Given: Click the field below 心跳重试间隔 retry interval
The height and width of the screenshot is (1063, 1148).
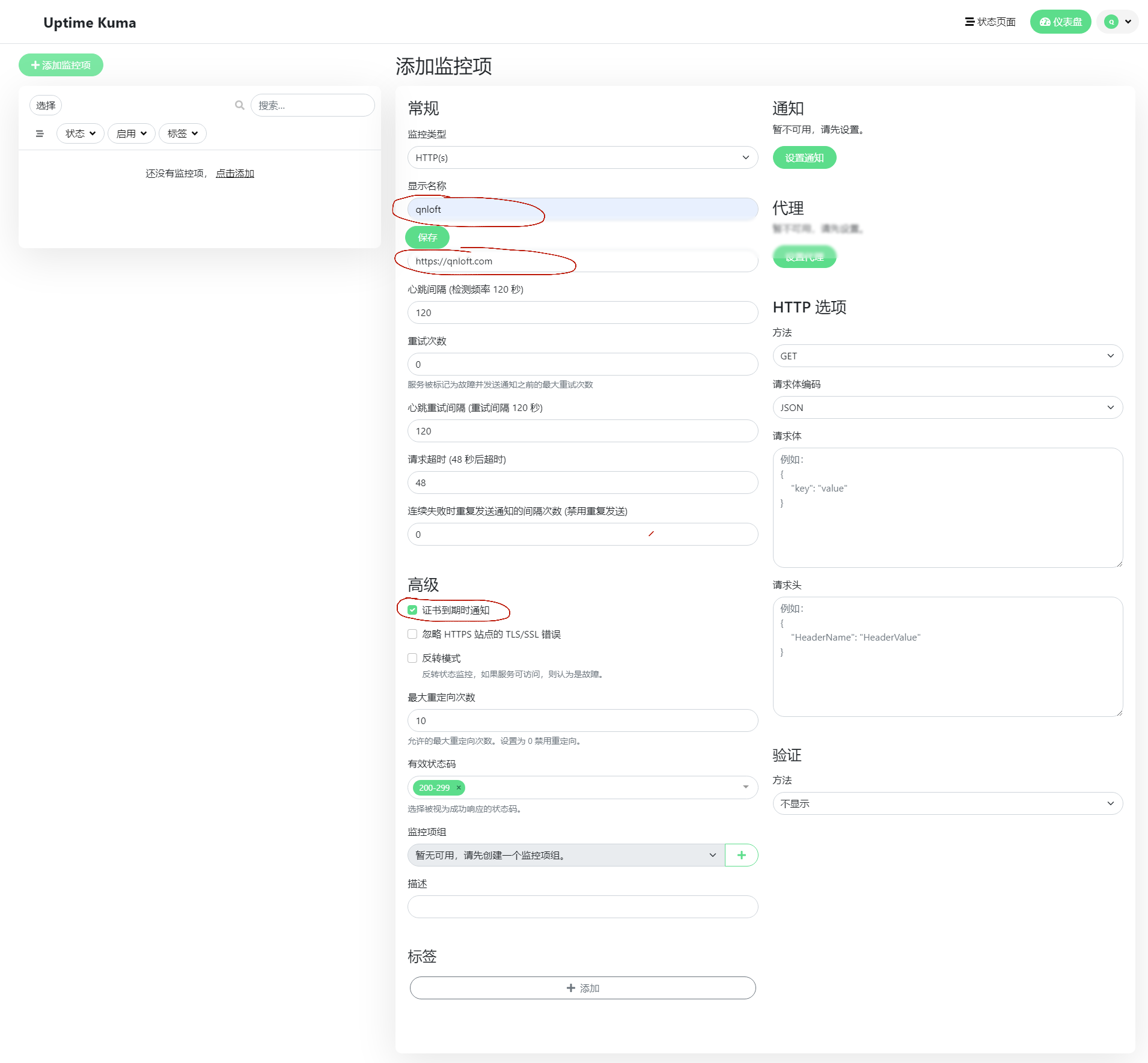Looking at the screenshot, I should tap(583, 431).
